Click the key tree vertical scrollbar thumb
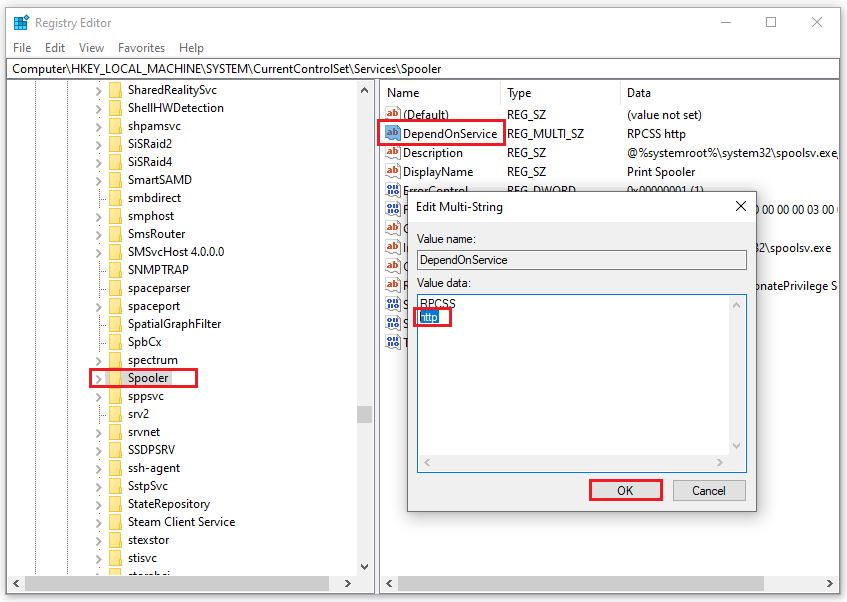Image resolution: width=847 pixels, height=602 pixels. tap(365, 414)
